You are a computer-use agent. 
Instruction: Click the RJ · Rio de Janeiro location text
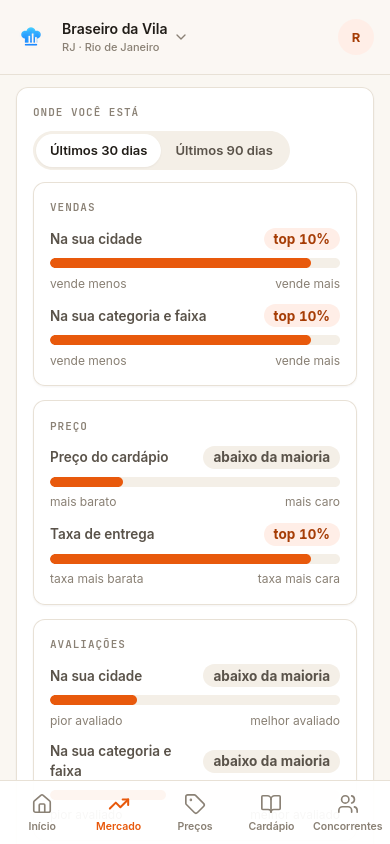[x=110, y=47]
